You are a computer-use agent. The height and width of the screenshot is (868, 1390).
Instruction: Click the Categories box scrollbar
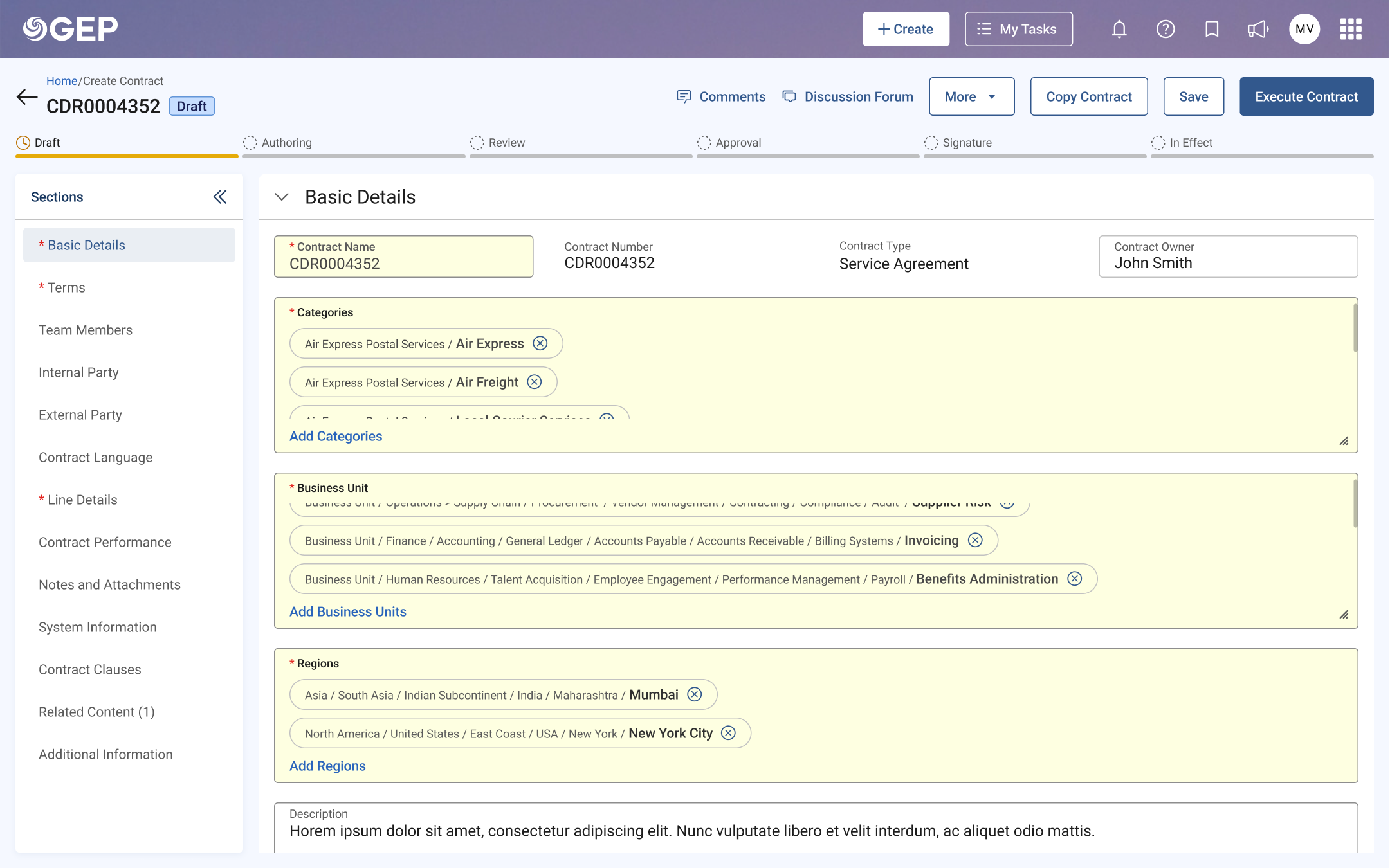1355,328
